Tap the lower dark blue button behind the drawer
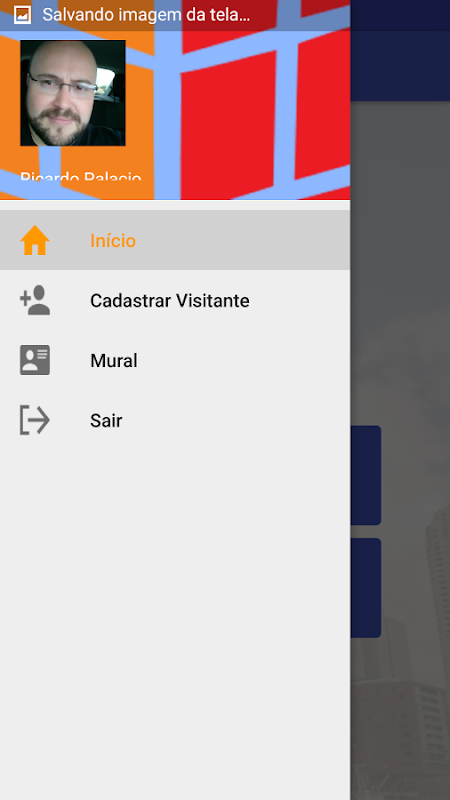This screenshot has height=800, width=450. coord(366,588)
